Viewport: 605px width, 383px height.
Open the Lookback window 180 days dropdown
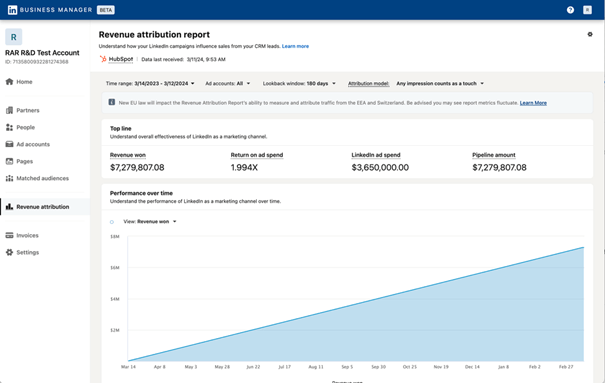click(299, 83)
